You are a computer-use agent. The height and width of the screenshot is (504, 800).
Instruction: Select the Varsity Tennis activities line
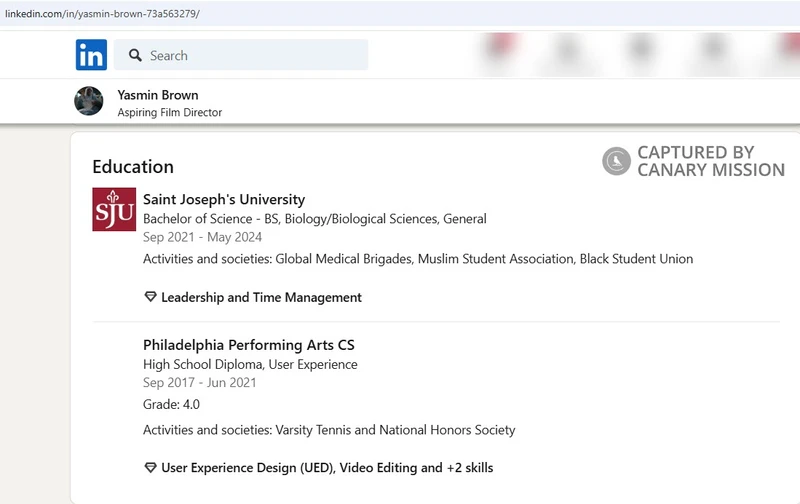pos(329,430)
